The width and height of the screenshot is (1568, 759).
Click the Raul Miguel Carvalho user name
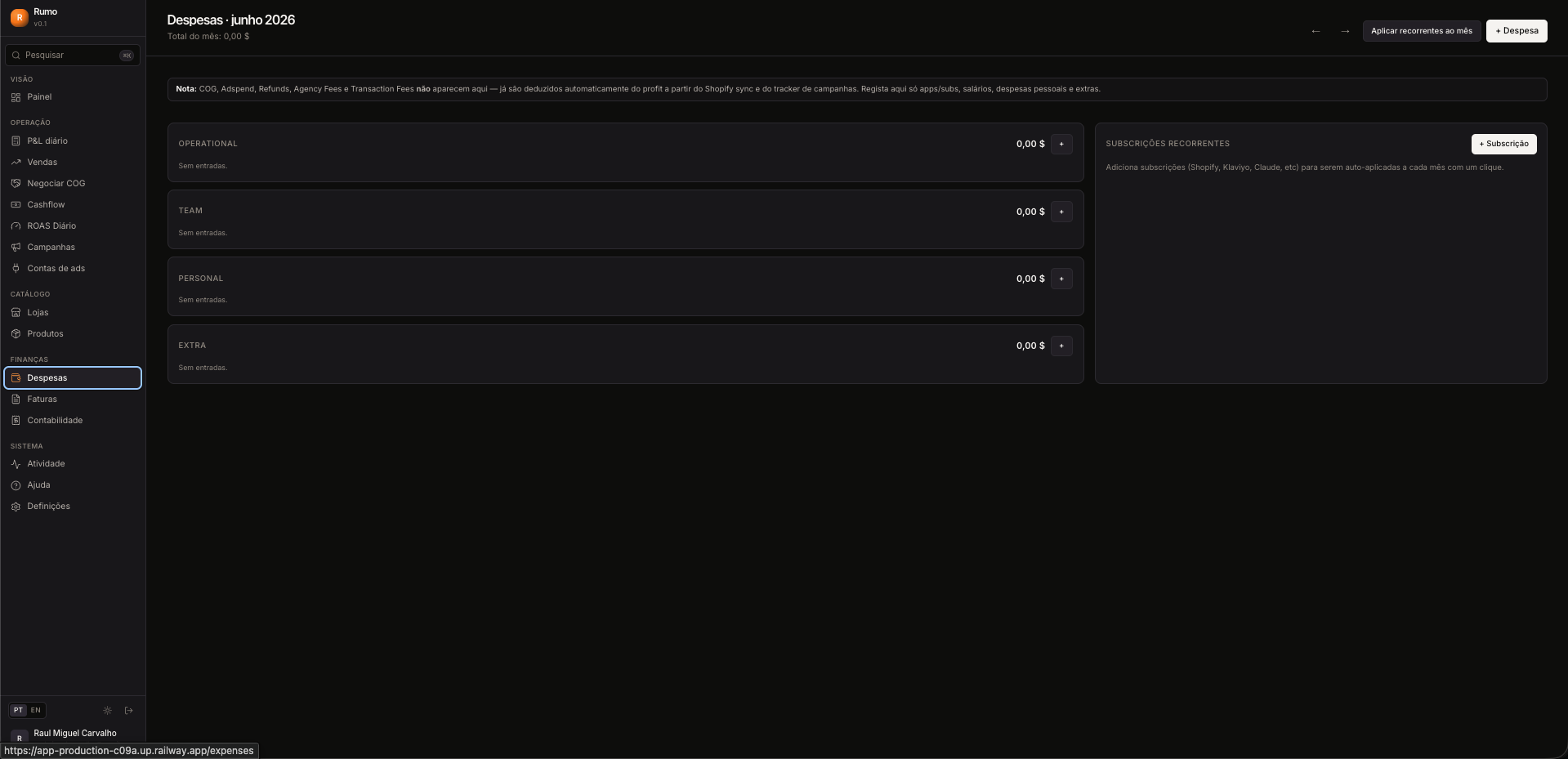[75, 734]
